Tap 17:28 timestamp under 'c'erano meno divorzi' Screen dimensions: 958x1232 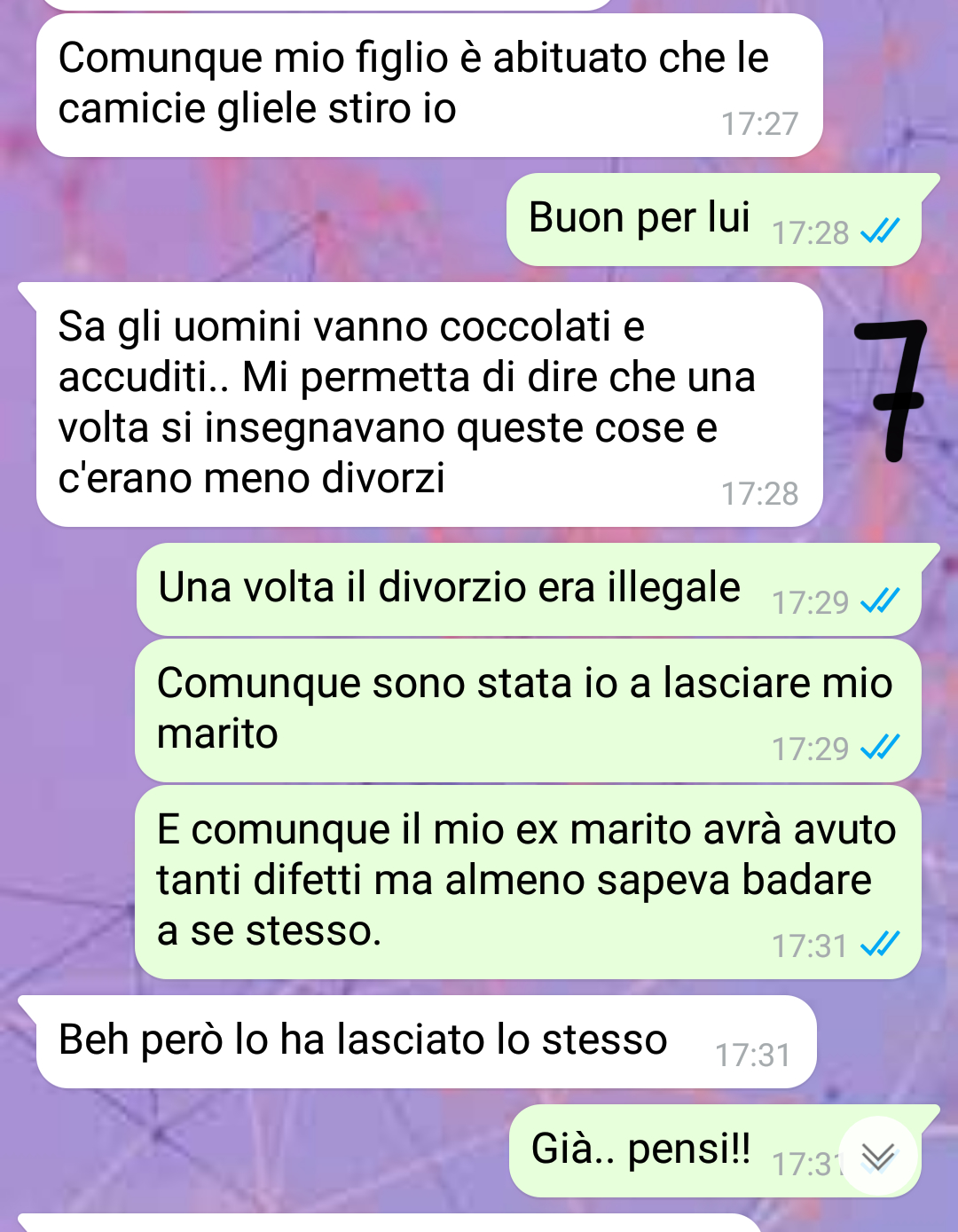point(759,494)
